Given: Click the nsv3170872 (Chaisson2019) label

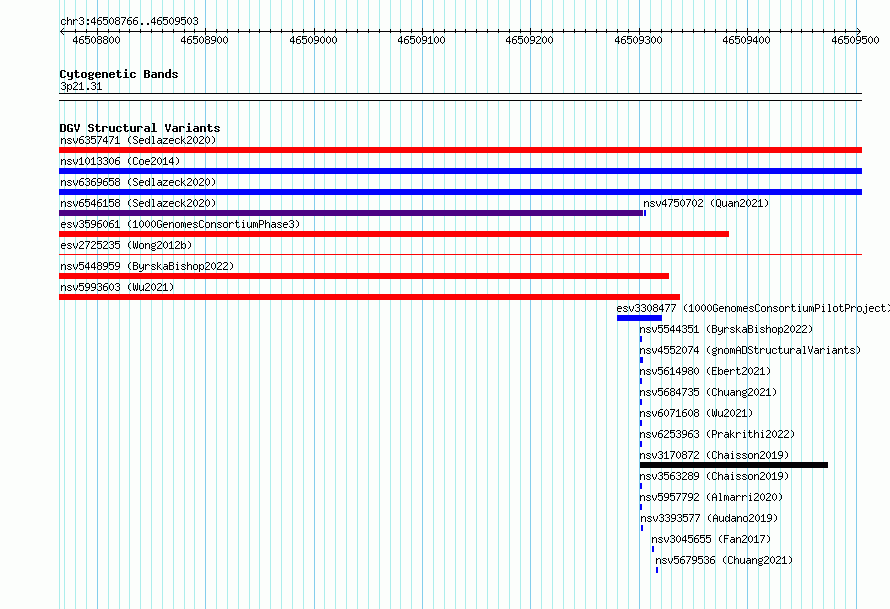Looking at the screenshot, I should pyautogui.click(x=714, y=455).
